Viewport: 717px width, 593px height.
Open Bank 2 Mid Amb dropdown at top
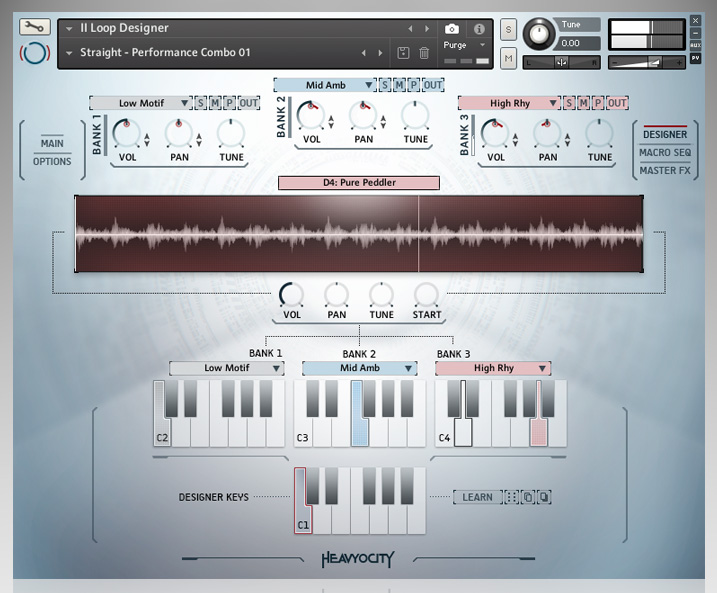[x=325, y=85]
